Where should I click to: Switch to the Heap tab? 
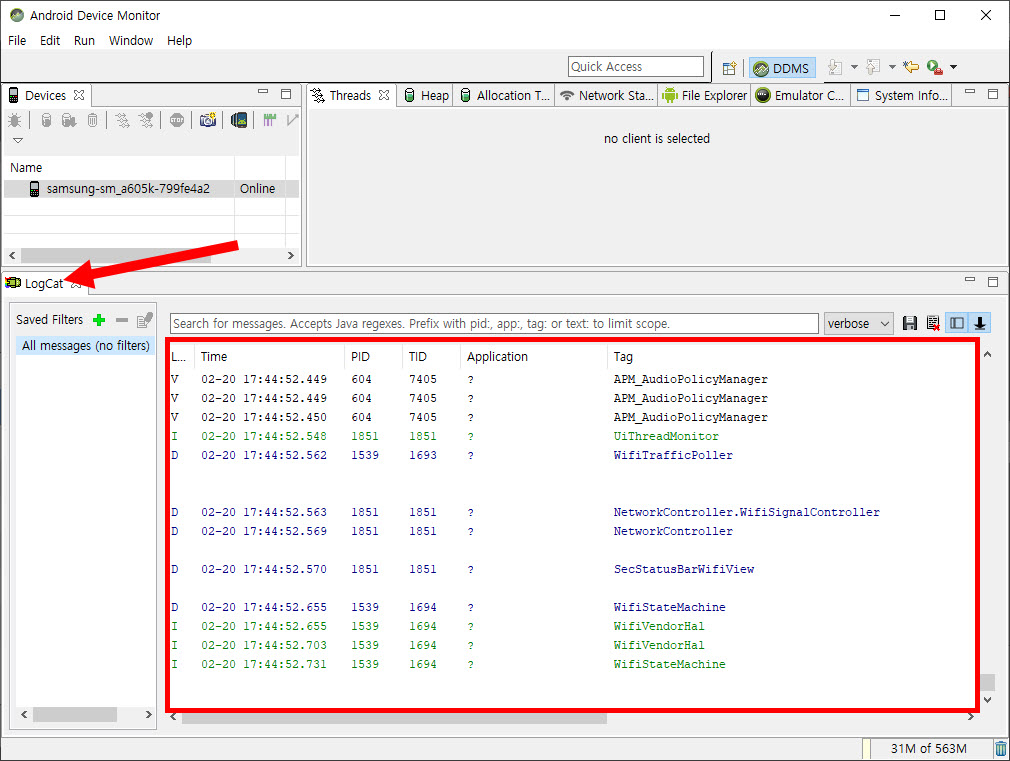tap(425, 95)
